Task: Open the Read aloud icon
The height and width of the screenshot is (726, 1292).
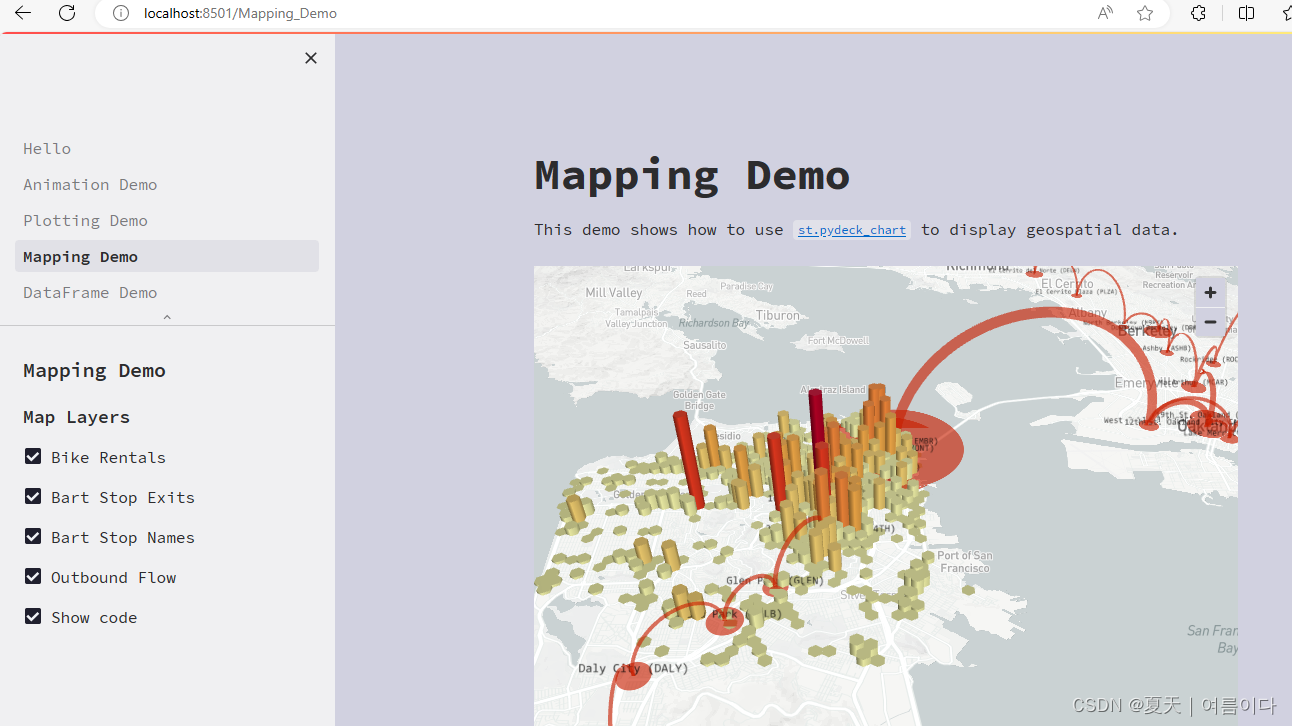Action: [x=1105, y=13]
